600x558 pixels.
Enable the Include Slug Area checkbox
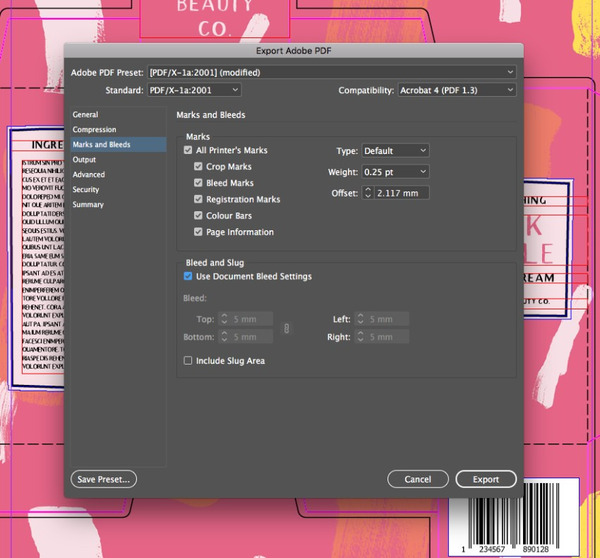coord(188,360)
